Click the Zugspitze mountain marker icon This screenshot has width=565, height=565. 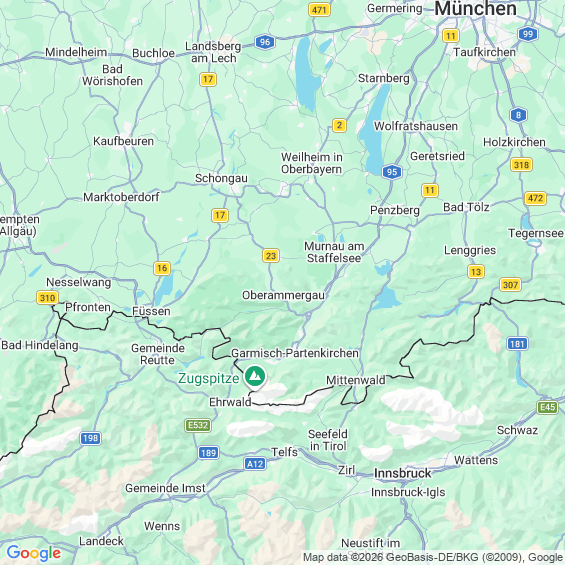pos(255,376)
